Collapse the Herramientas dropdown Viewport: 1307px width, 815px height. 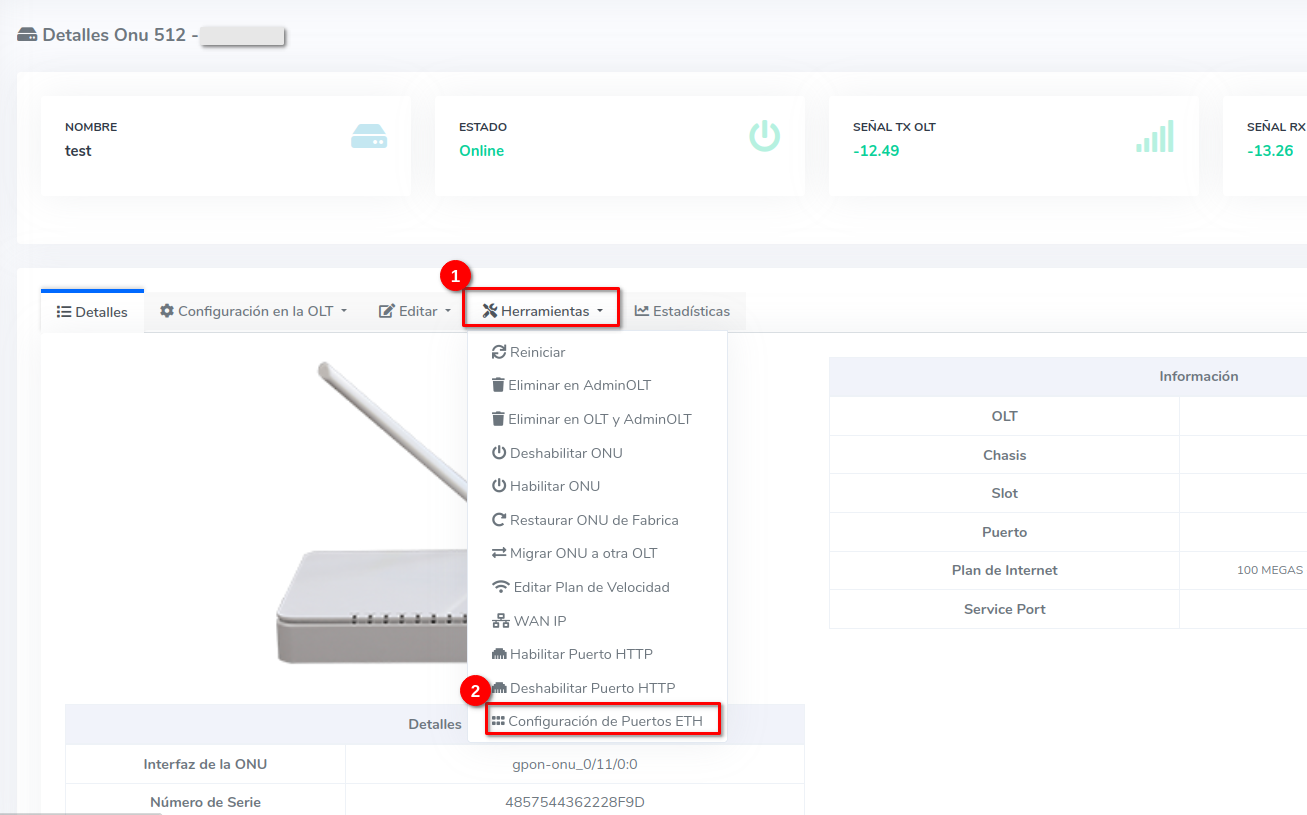(x=542, y=311)
